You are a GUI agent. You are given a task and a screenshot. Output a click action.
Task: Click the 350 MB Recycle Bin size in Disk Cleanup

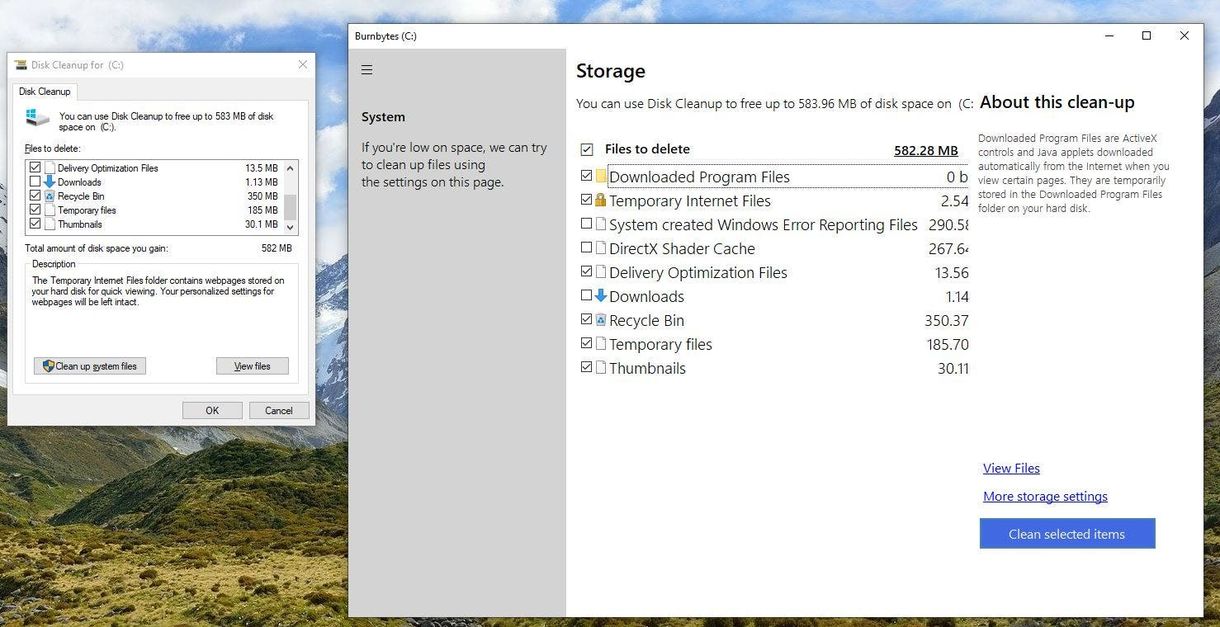coord(262,196)
